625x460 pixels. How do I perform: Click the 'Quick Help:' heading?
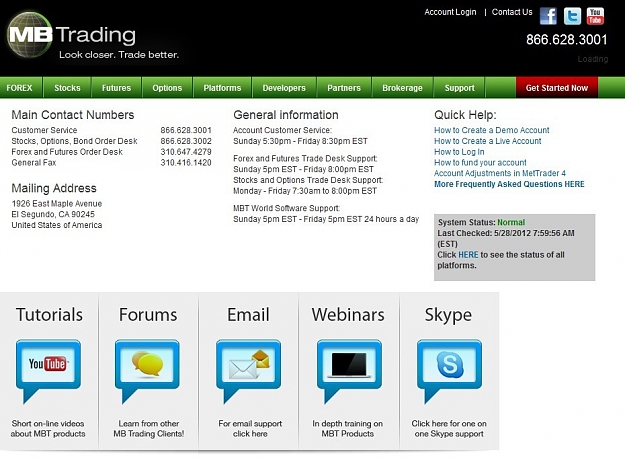[x=465, y=115]
